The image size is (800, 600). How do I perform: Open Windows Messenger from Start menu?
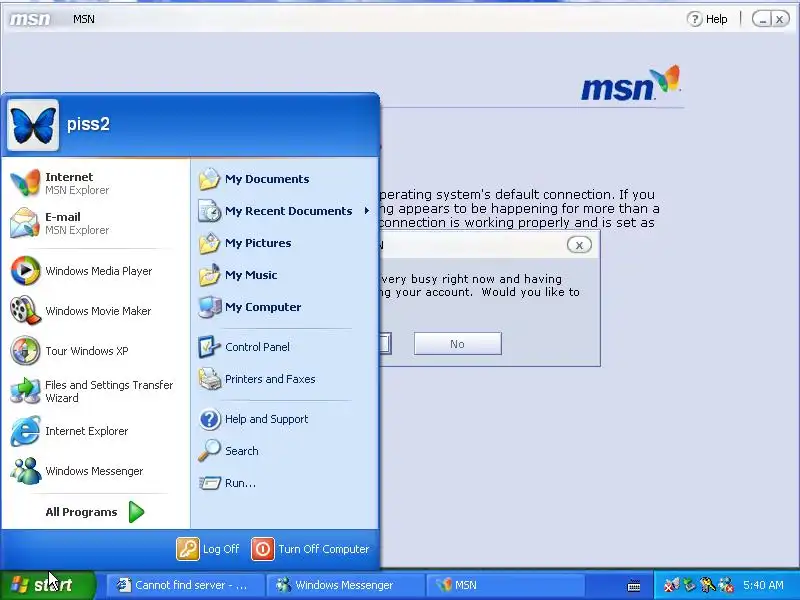95,471
